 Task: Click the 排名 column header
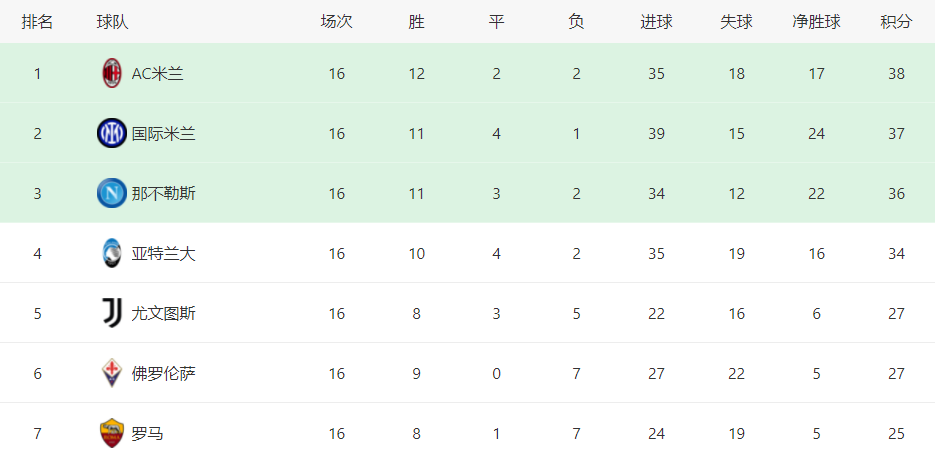(38, 22)
